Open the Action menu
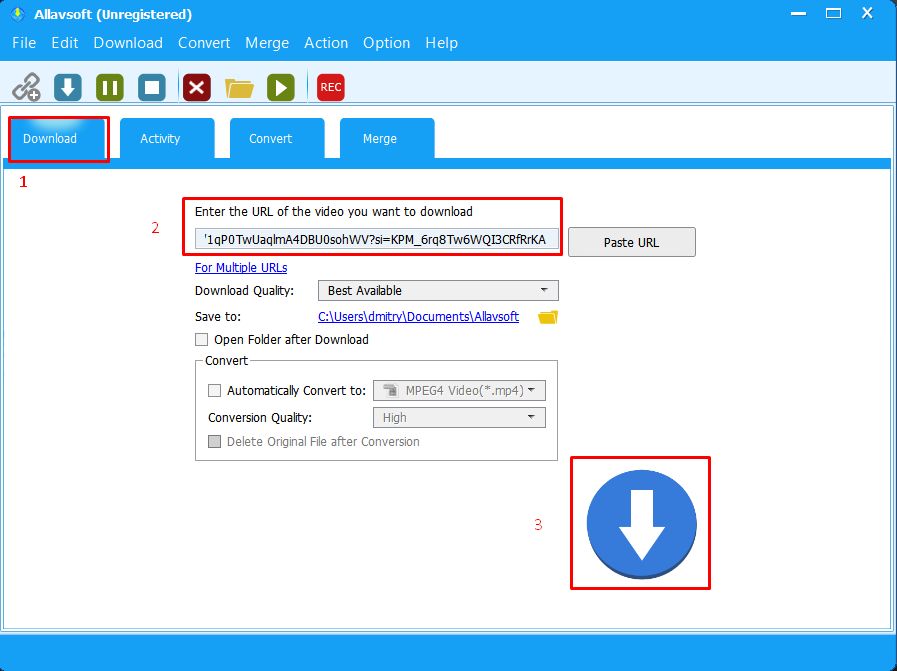Viewport: 897px width, 671px height. coord(326,43)
